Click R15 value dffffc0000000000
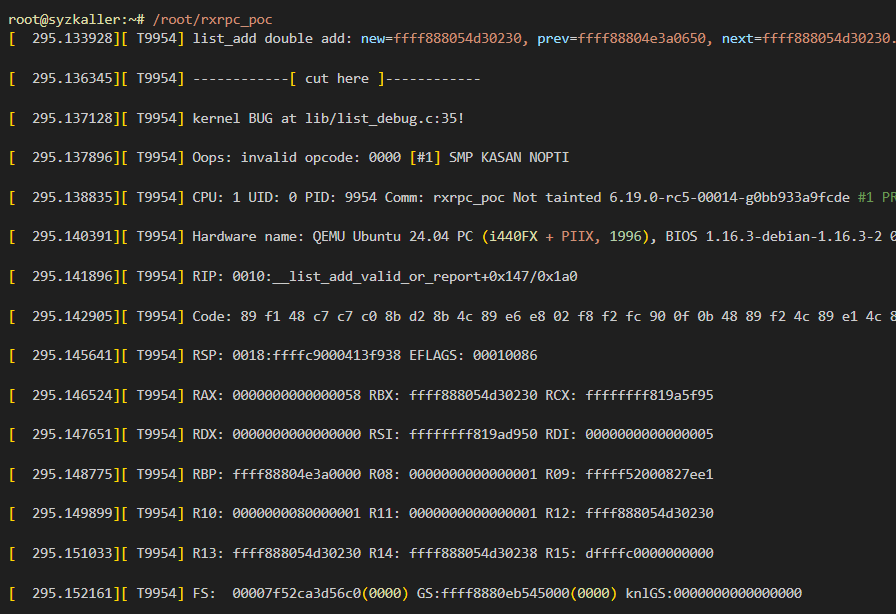 649,553
